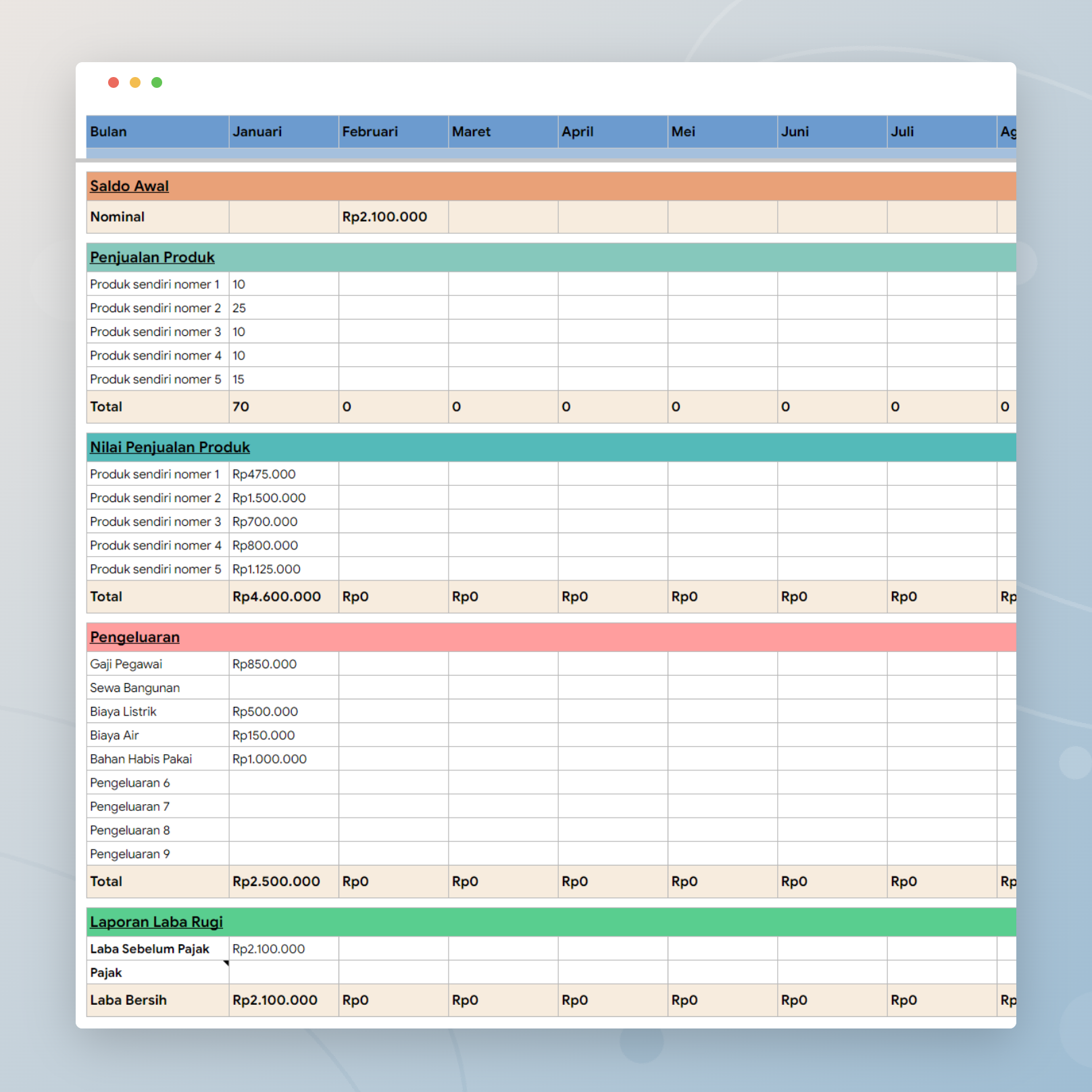This screenshot has height=1092, width=1092.
Task: Select the Maret column header
Action: [503, 132]
